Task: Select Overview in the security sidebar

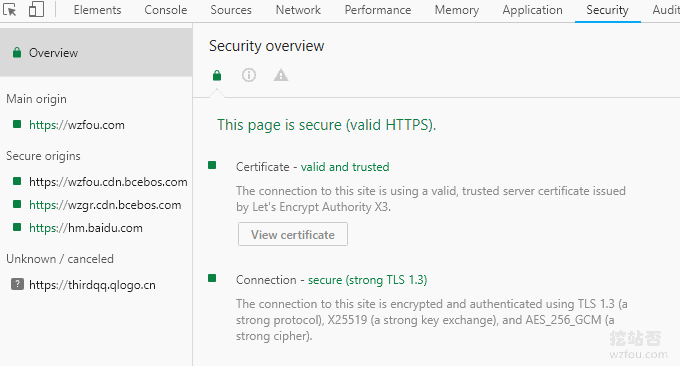Action: click(x=96, y=52)
